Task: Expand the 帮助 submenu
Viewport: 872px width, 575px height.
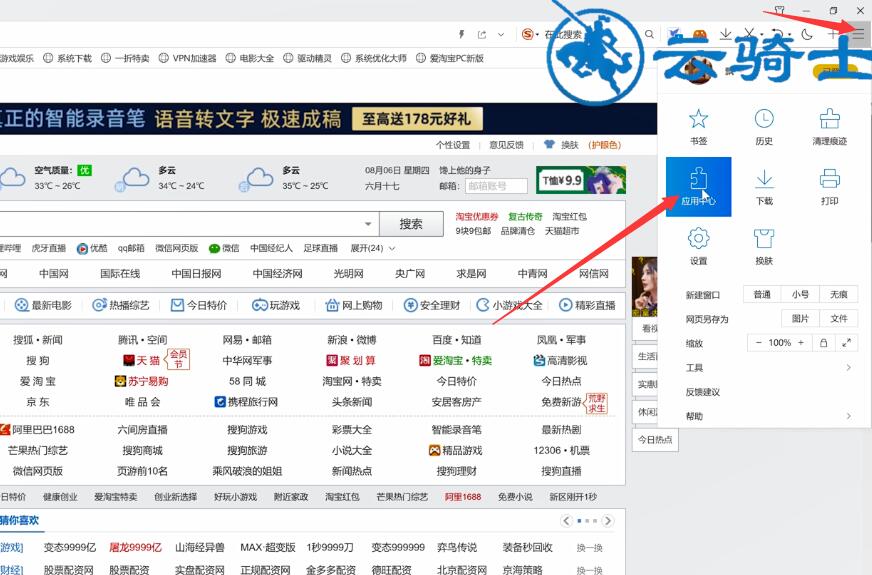Action: (x=768, y=416)
